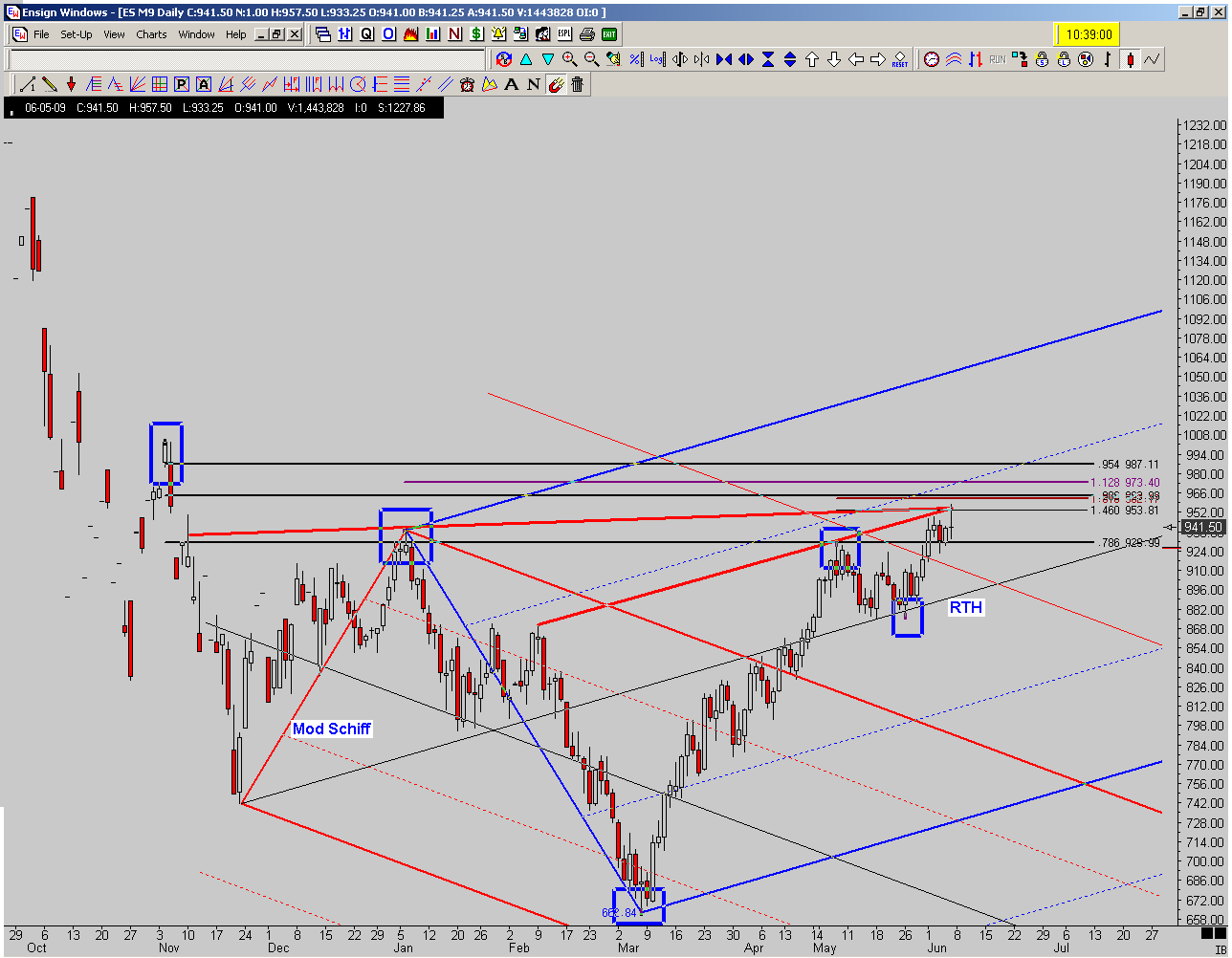Open the green dollar sign icon

476,33
